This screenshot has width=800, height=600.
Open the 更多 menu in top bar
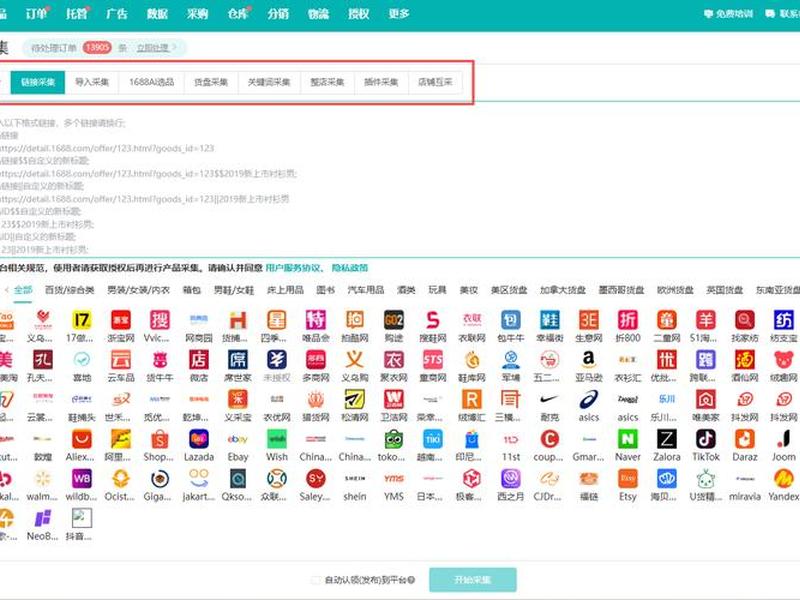(398, 14)
